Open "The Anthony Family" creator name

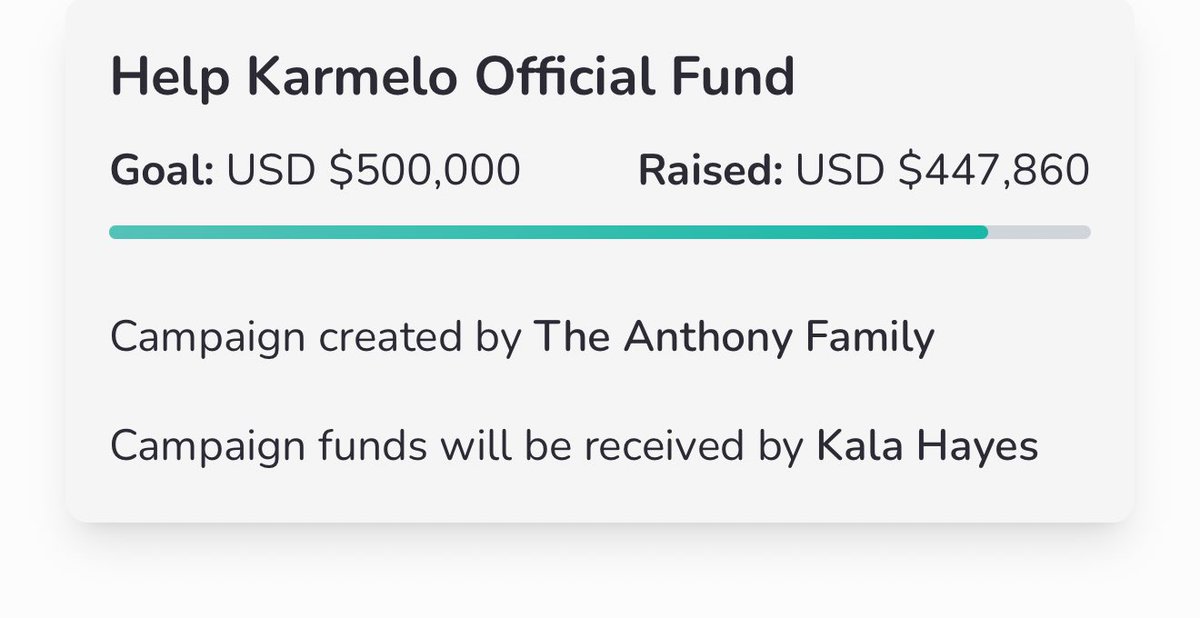point(734,338)
